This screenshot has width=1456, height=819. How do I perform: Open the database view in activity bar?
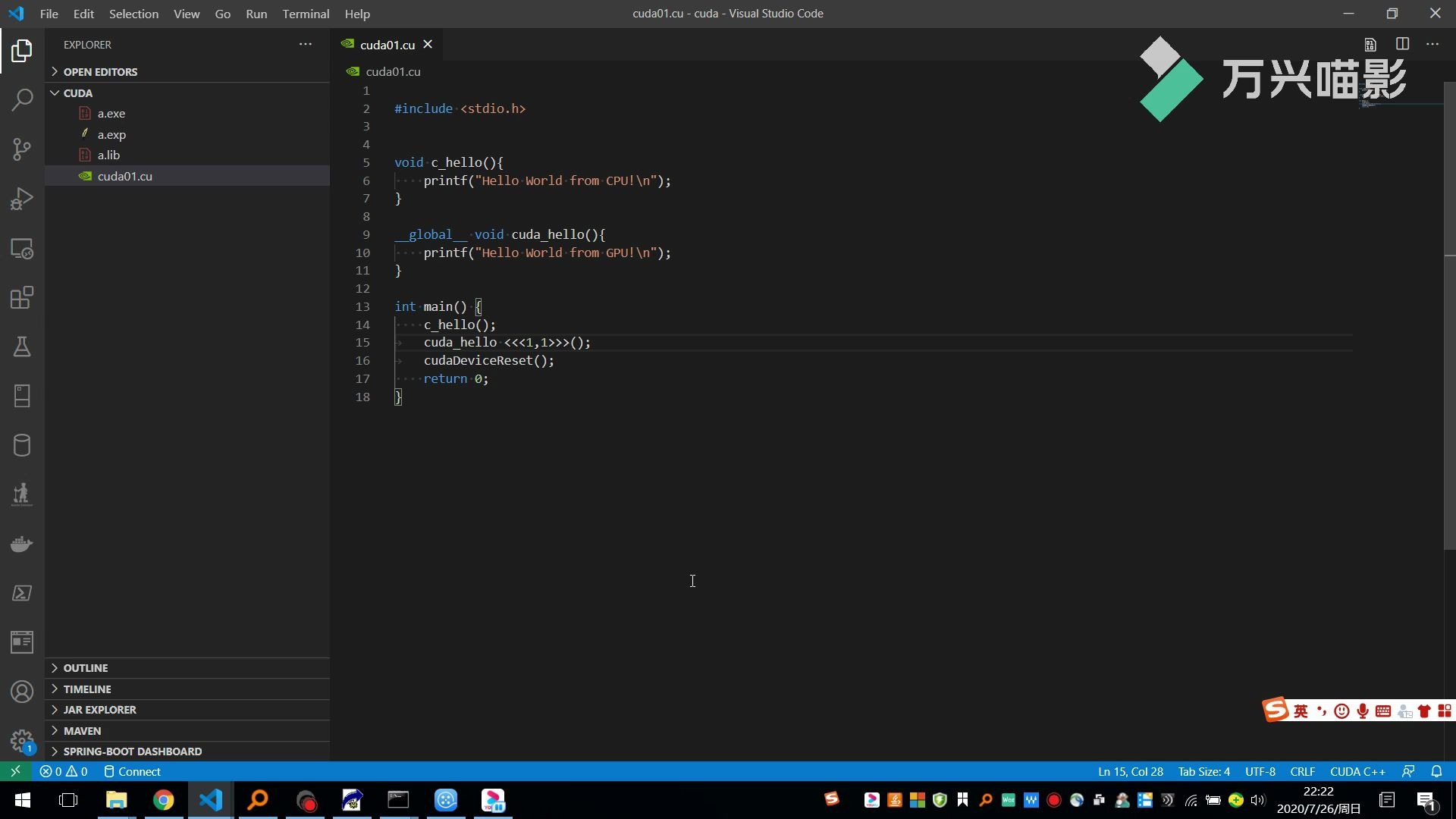click(22, 445)
